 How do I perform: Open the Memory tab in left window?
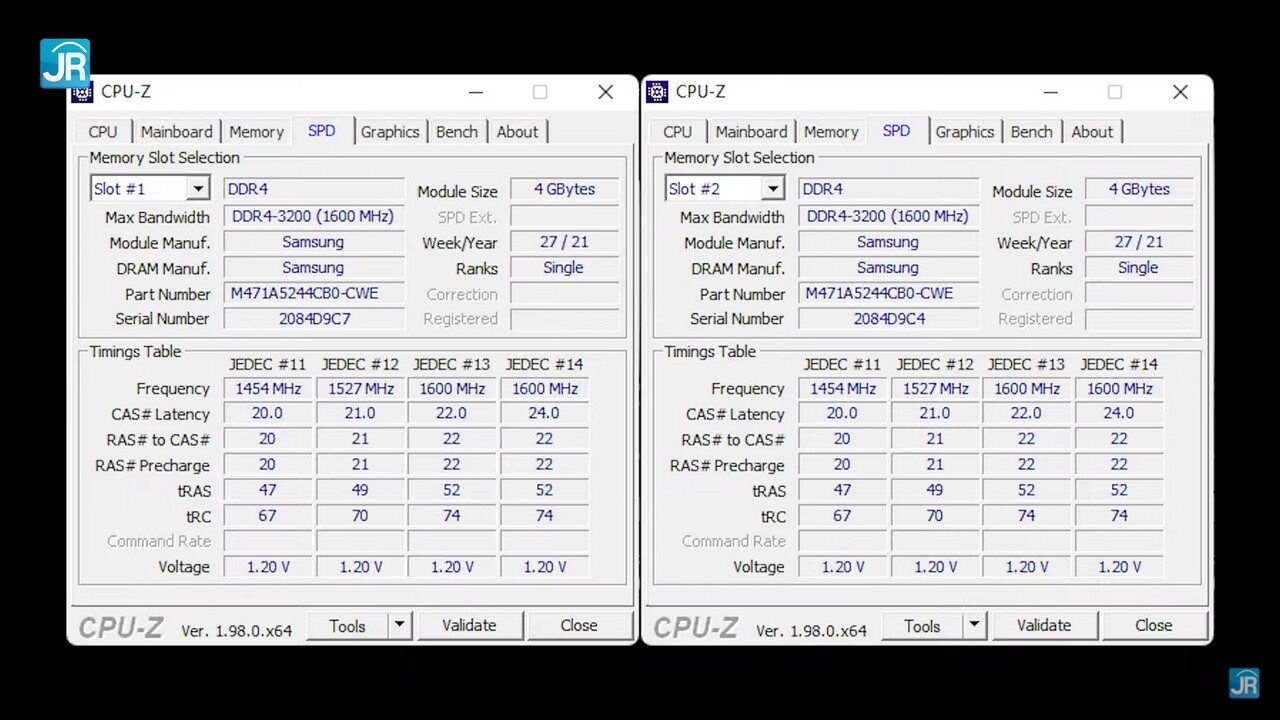pos(256,132)
